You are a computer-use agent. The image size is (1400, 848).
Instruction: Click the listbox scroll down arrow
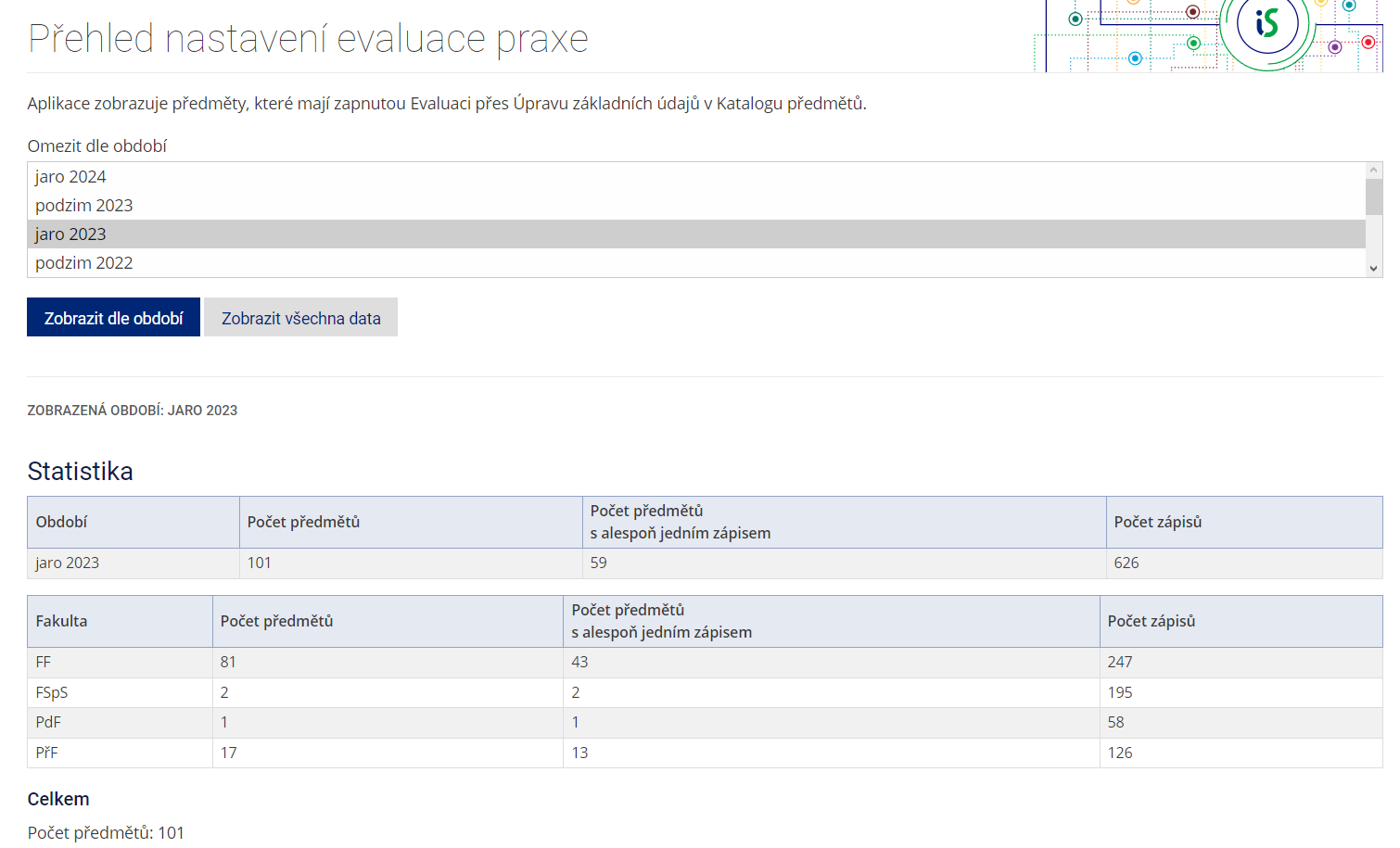tap(1374, 269)
